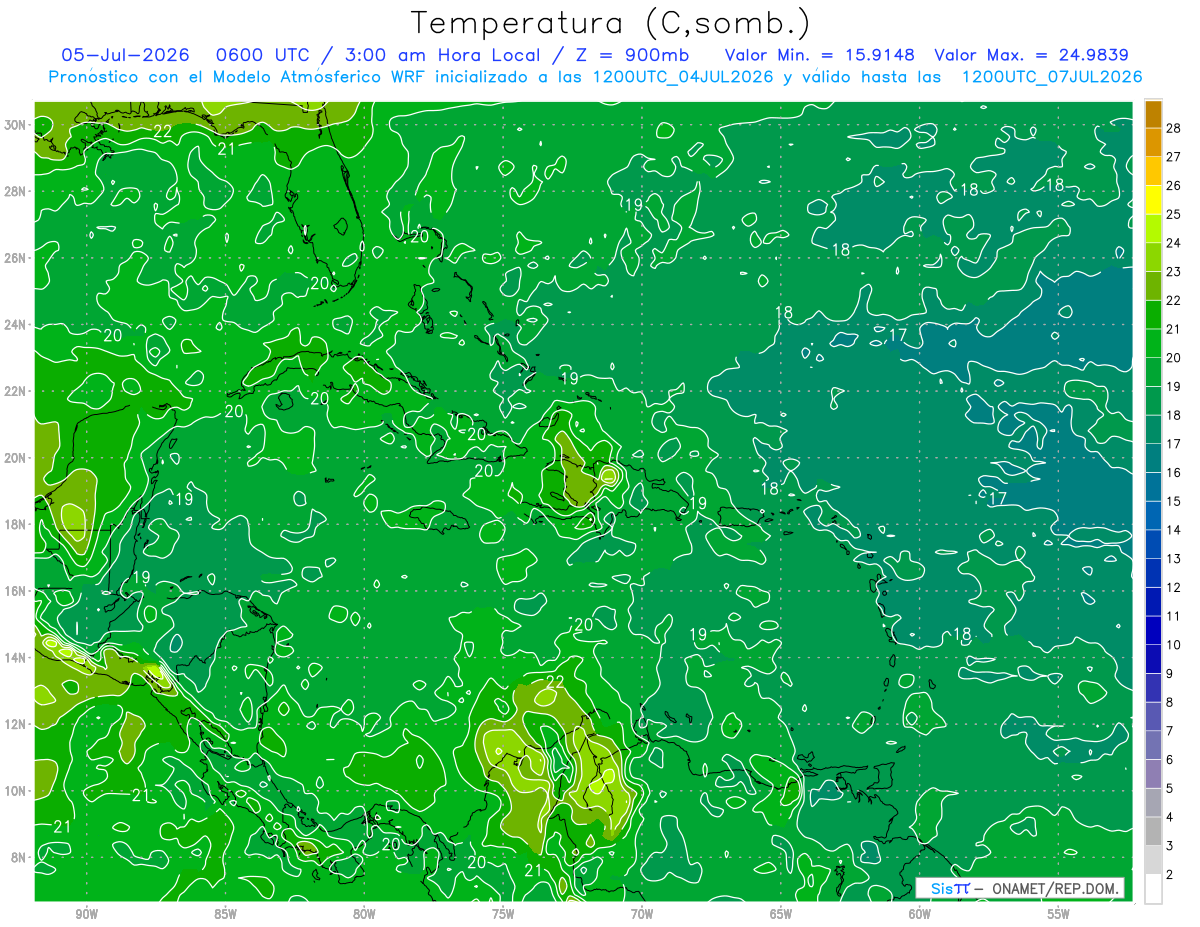Click color bar label '16'
The height and width of the screenshot is (927, 1200).
click(1174, 473)
